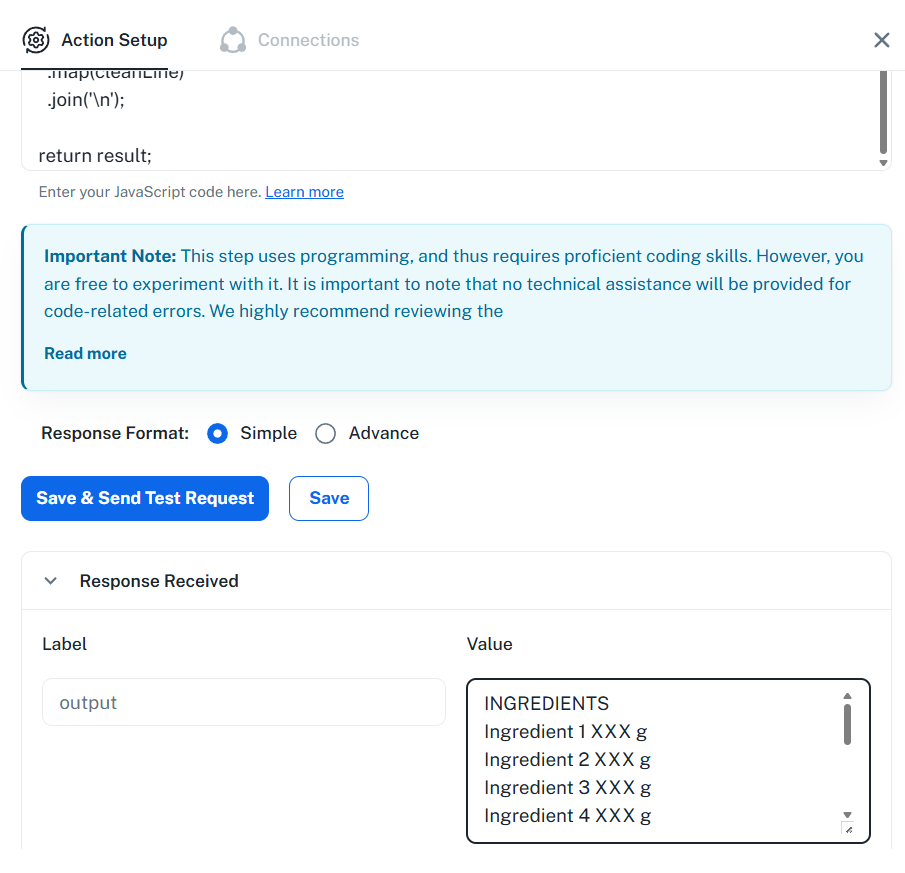Click the Value box scroll up arrow
This screenshot has height=873, width=905.
(x=847, y=696)
